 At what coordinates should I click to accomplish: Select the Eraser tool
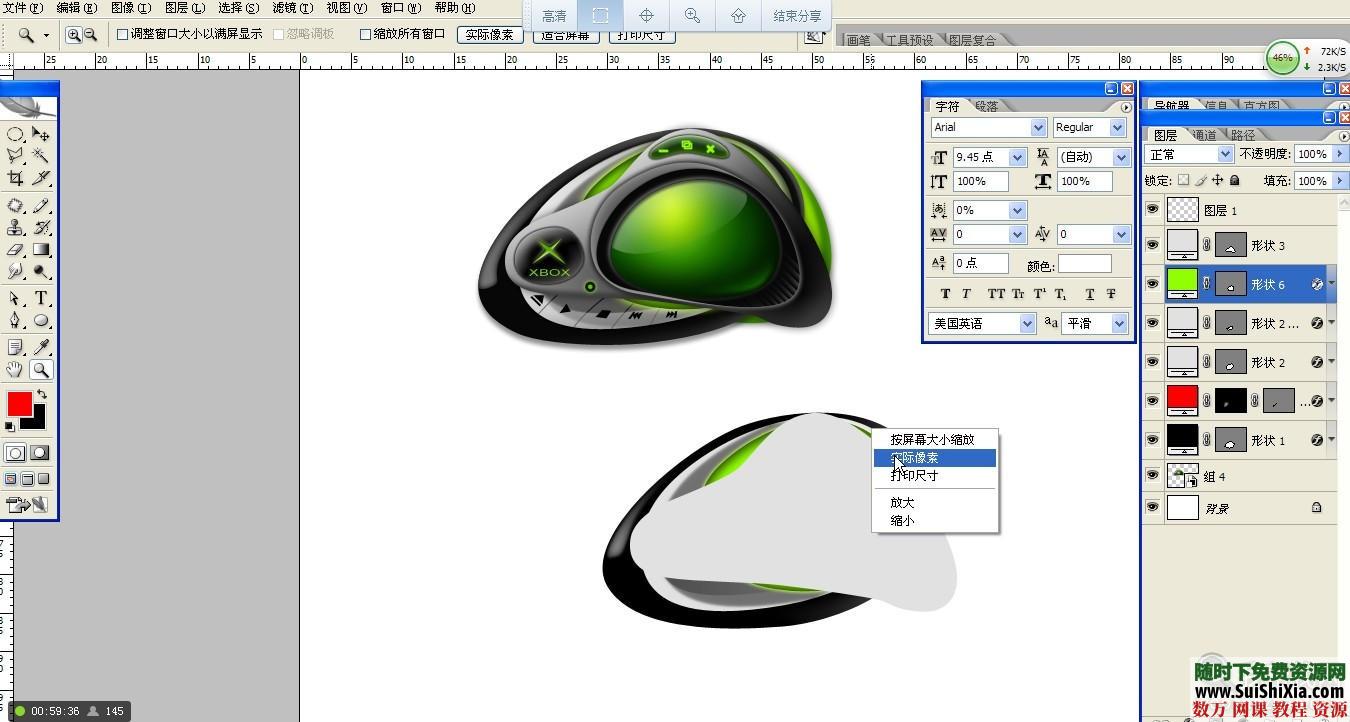[15, 249]
